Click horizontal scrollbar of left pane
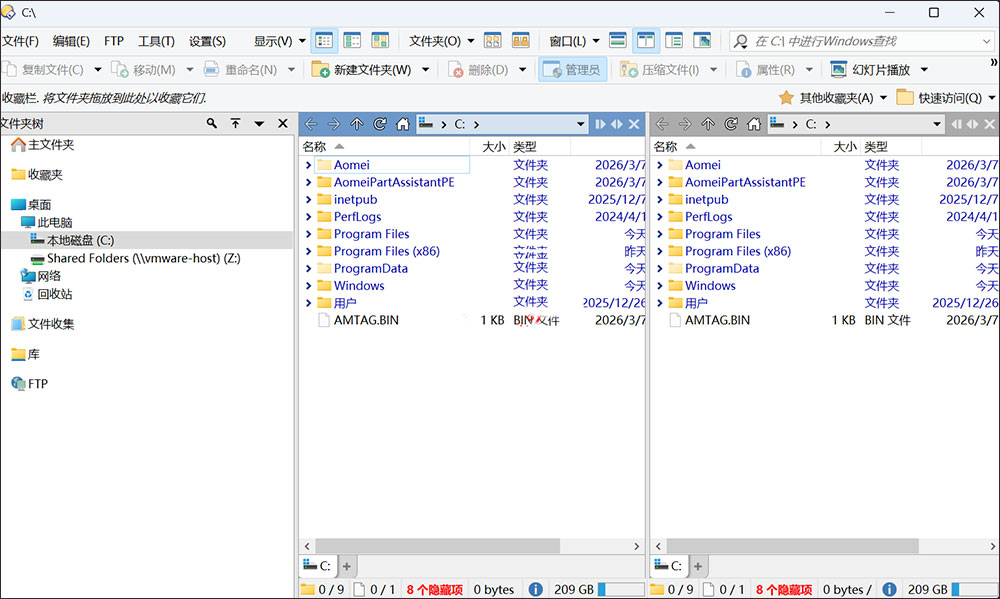Image resolution: width=1000 pixels, height=599 pixels. click(438, 546)
